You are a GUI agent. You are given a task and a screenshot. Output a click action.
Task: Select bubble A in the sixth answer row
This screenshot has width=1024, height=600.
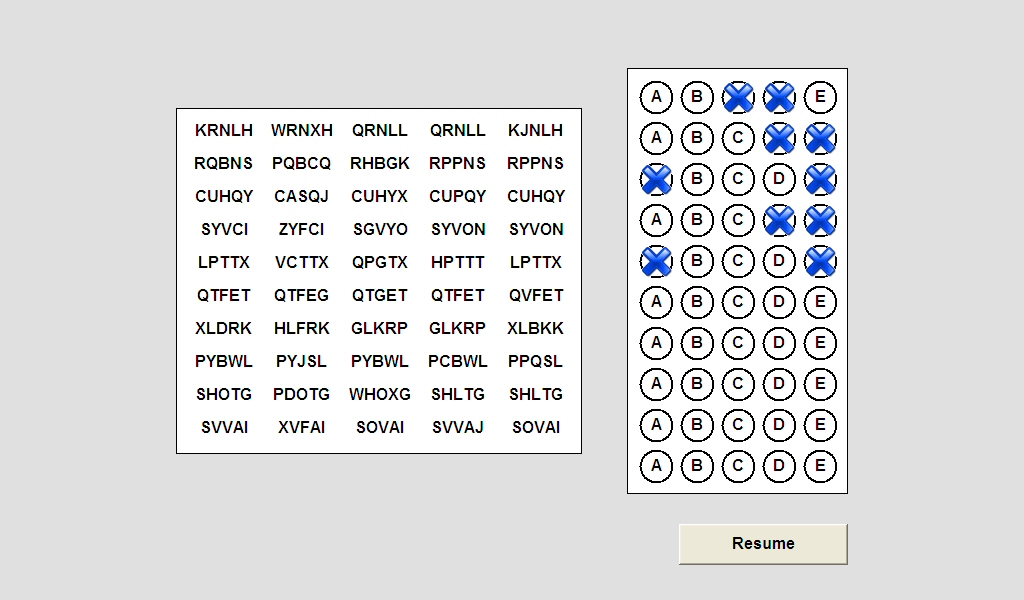coord(656,302)
